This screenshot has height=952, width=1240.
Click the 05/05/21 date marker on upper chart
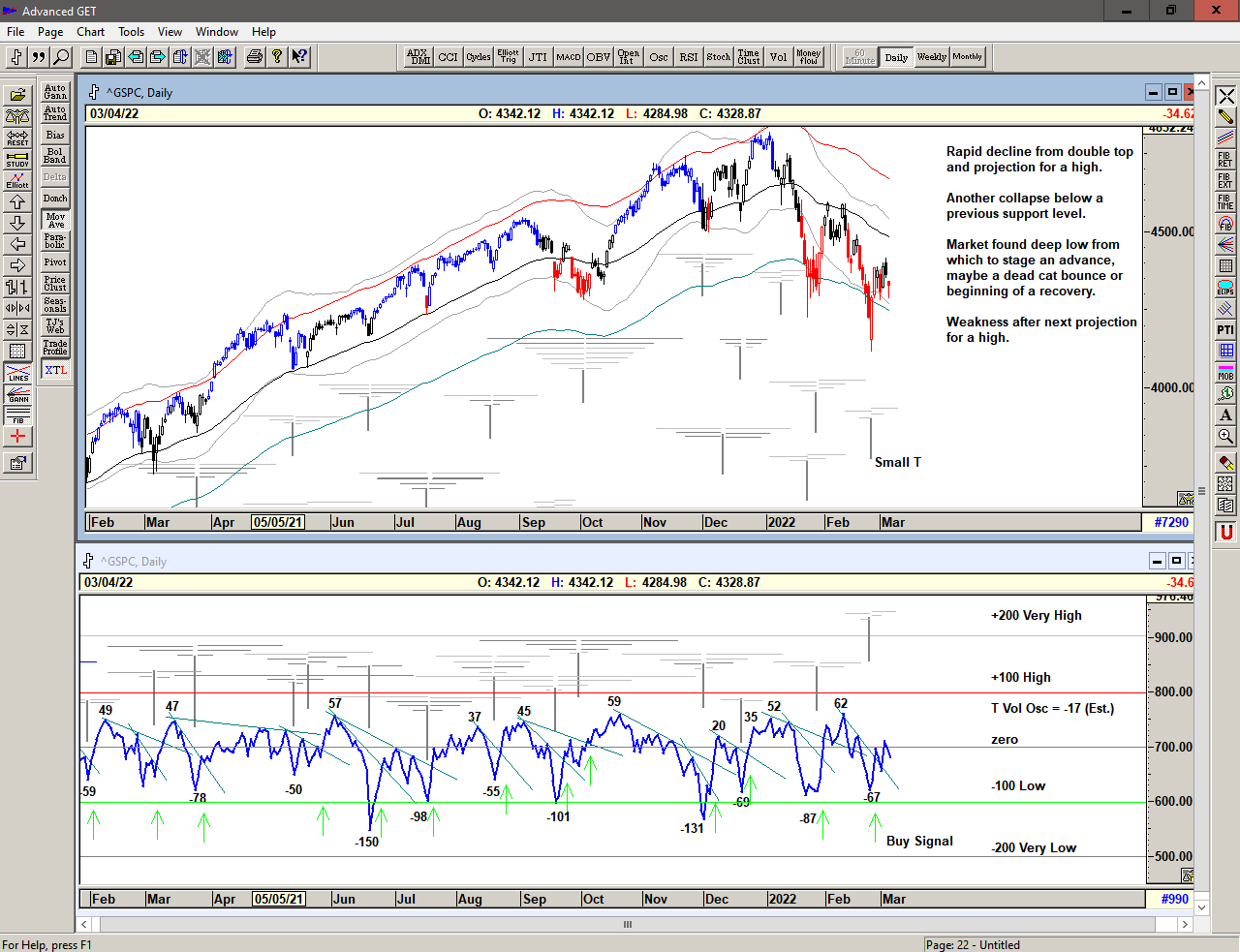tap(278, 522)
